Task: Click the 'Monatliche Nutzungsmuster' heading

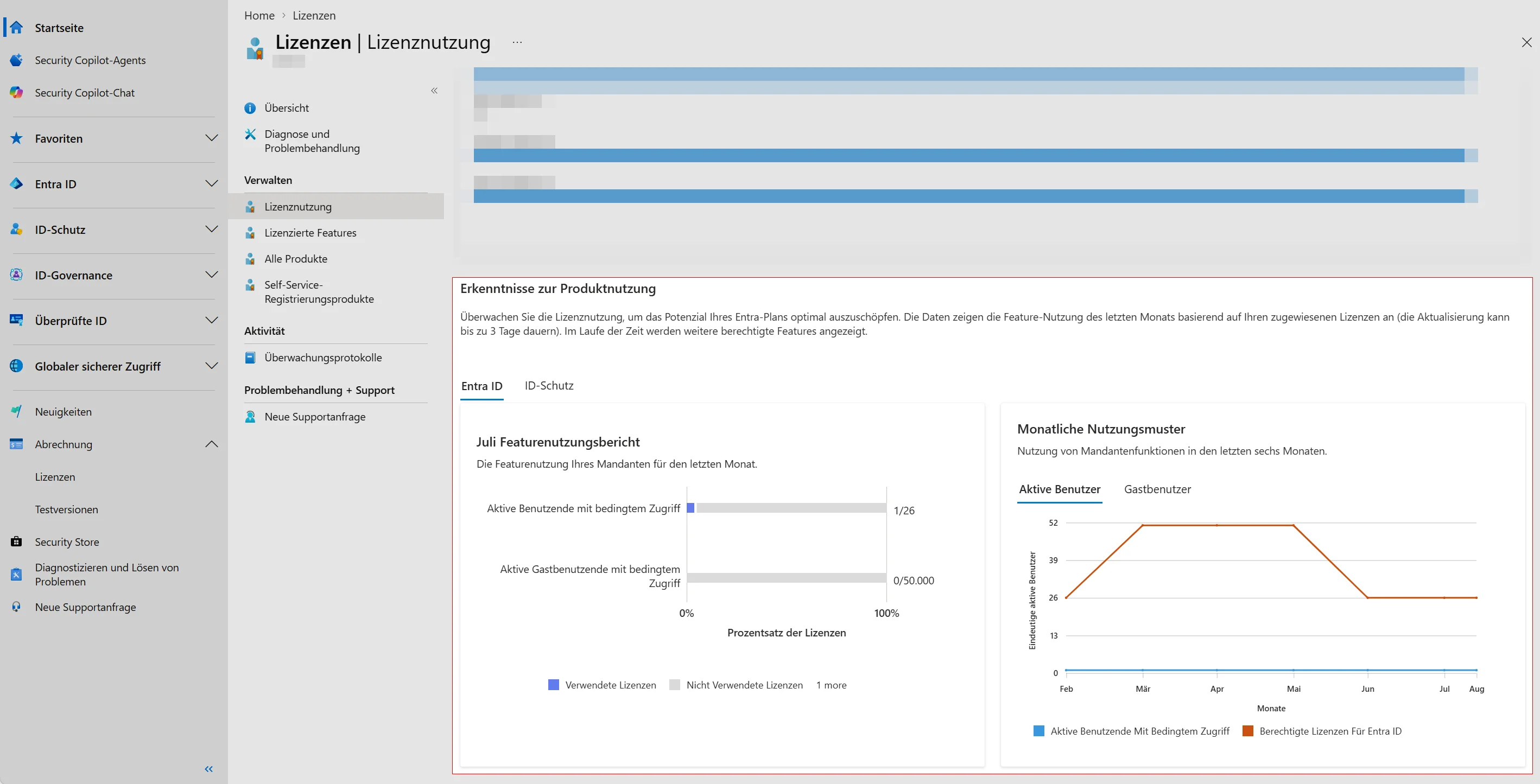Action: 1101,429
